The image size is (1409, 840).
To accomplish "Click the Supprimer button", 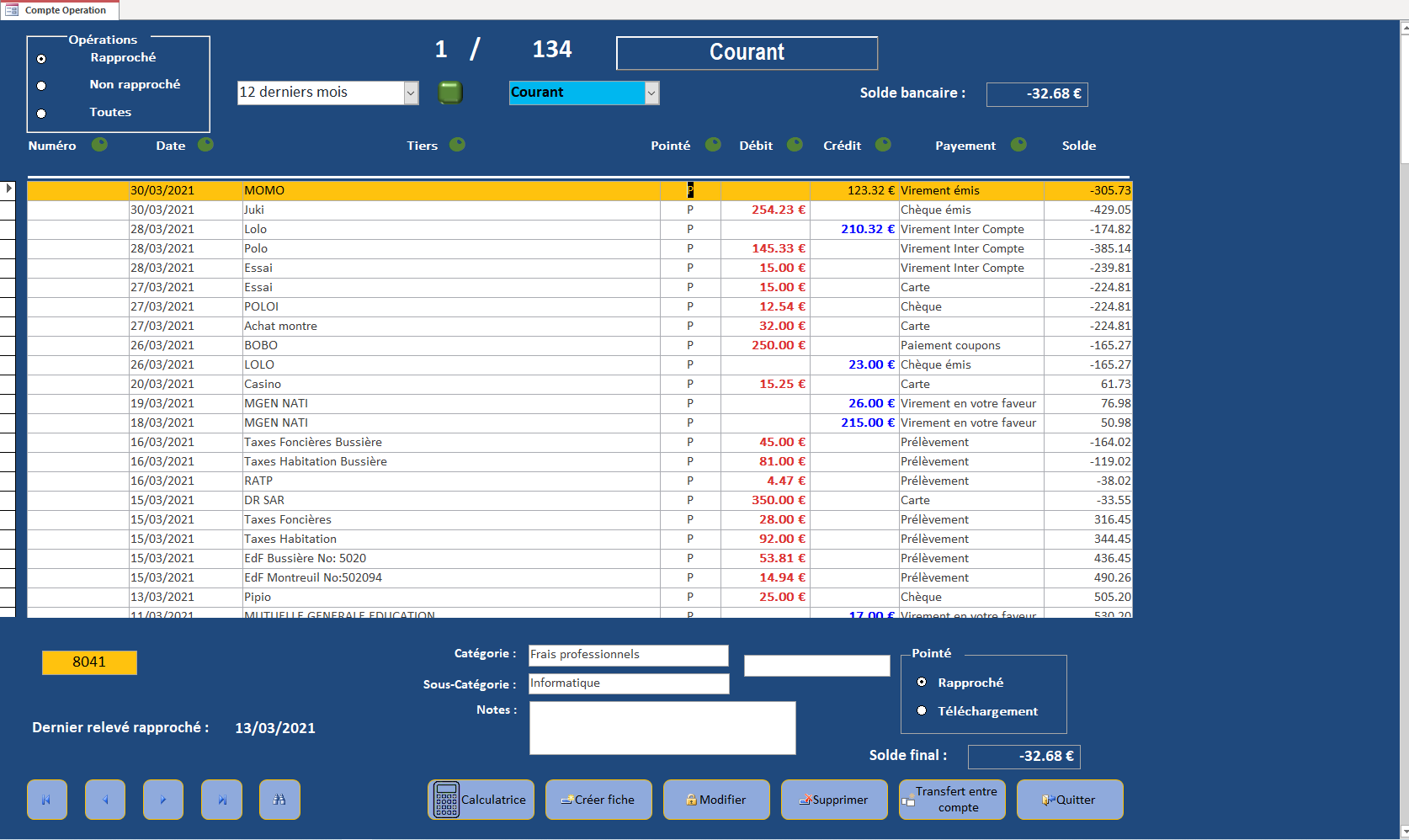I will pos(834,800).
